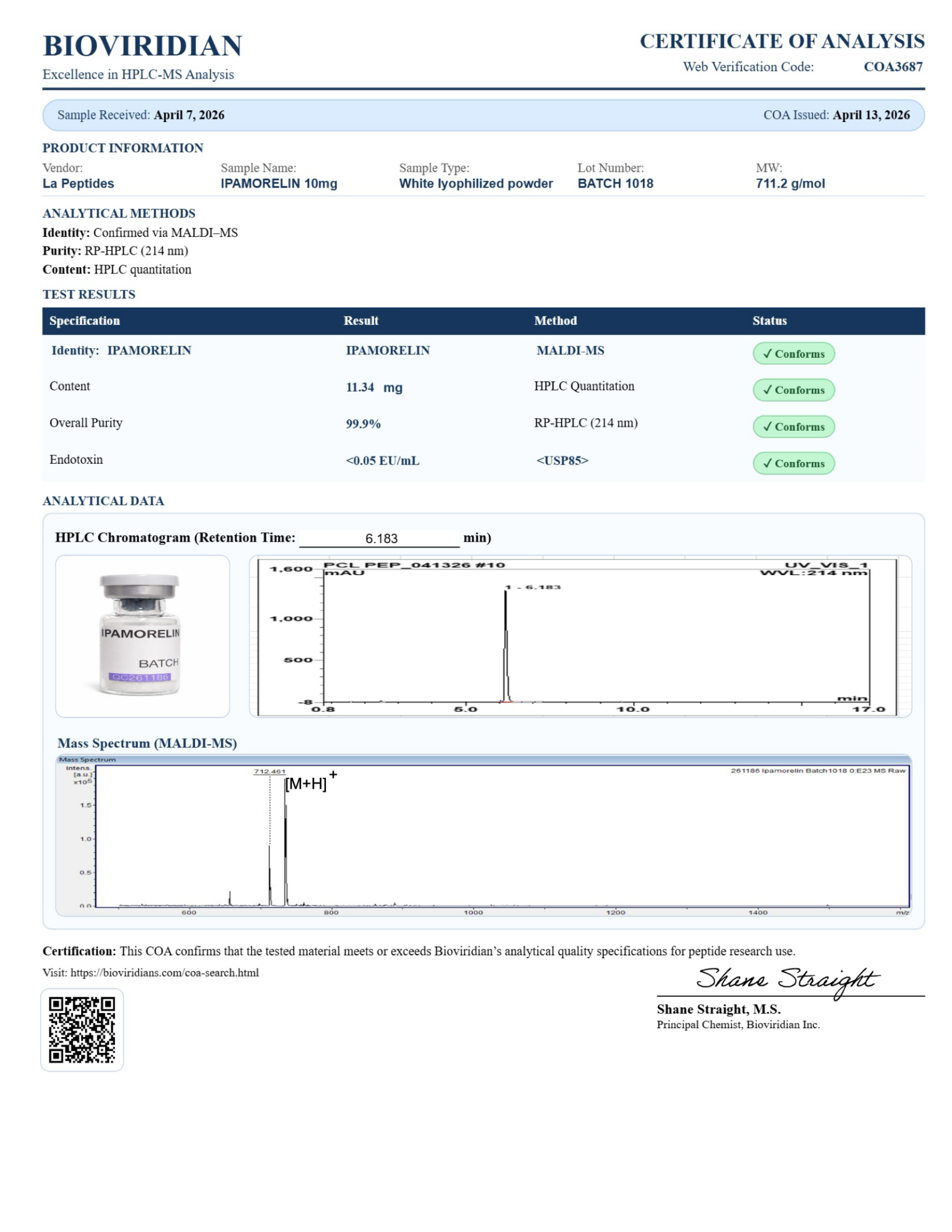952x1232 pixels.
Task: Click the Purity: RP-HPLC (214 nm) line
Action: (x=115, y=251)
